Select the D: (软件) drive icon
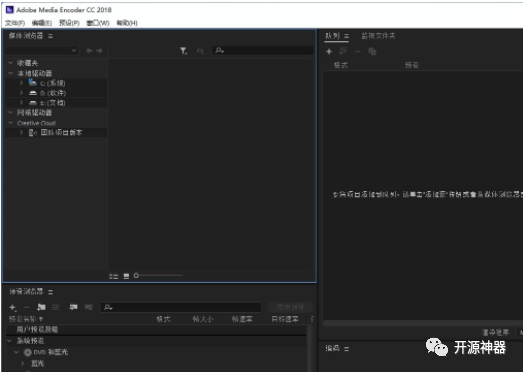Image resolution: width=523 pixels, height=372 pixels. pos(33,93)
